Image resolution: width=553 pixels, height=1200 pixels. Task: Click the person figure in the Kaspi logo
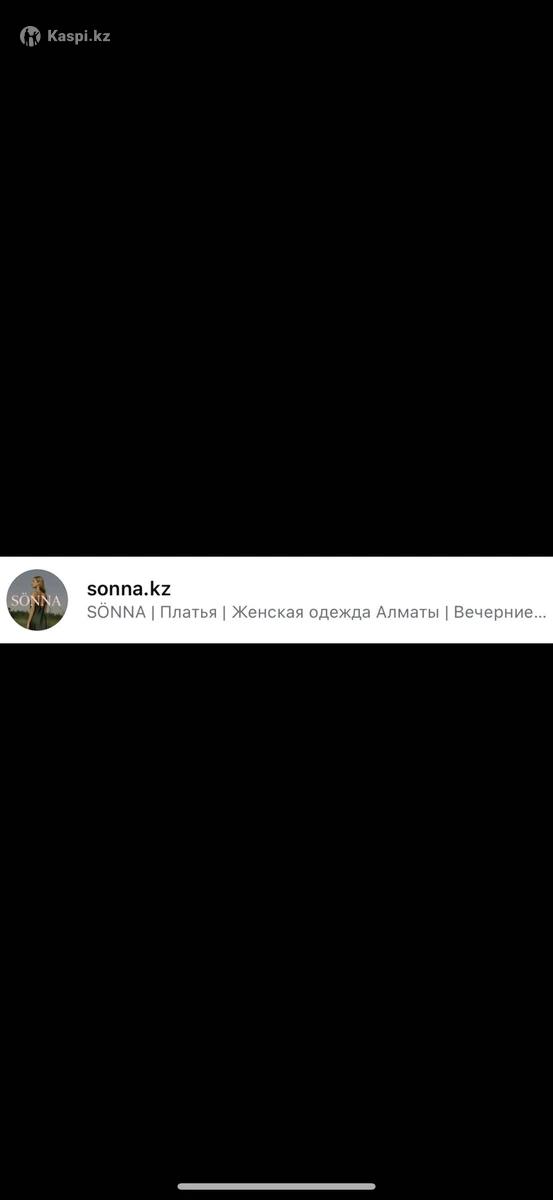[x=30, y=37]
